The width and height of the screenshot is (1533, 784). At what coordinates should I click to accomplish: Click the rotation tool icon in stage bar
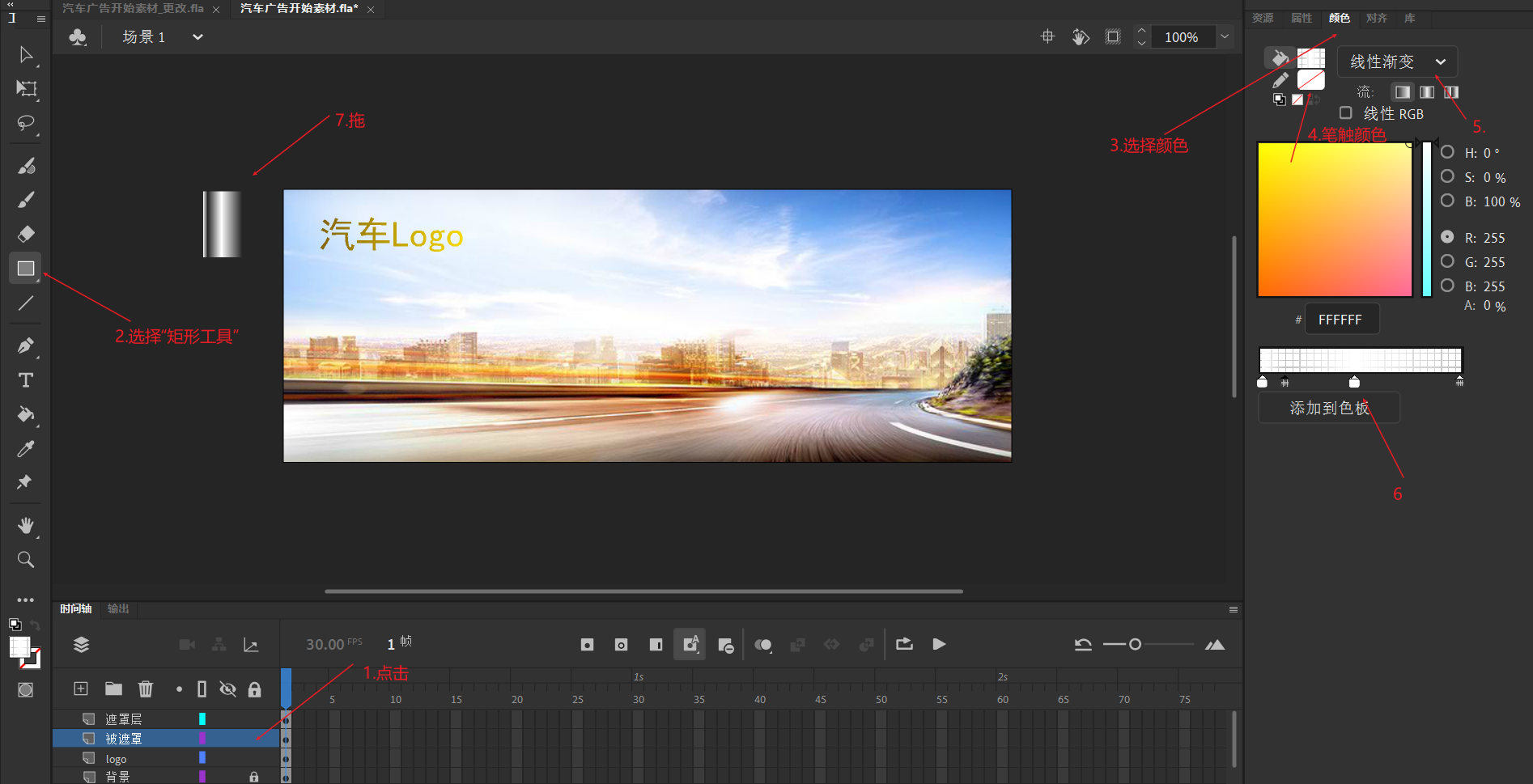[1081, 36]
